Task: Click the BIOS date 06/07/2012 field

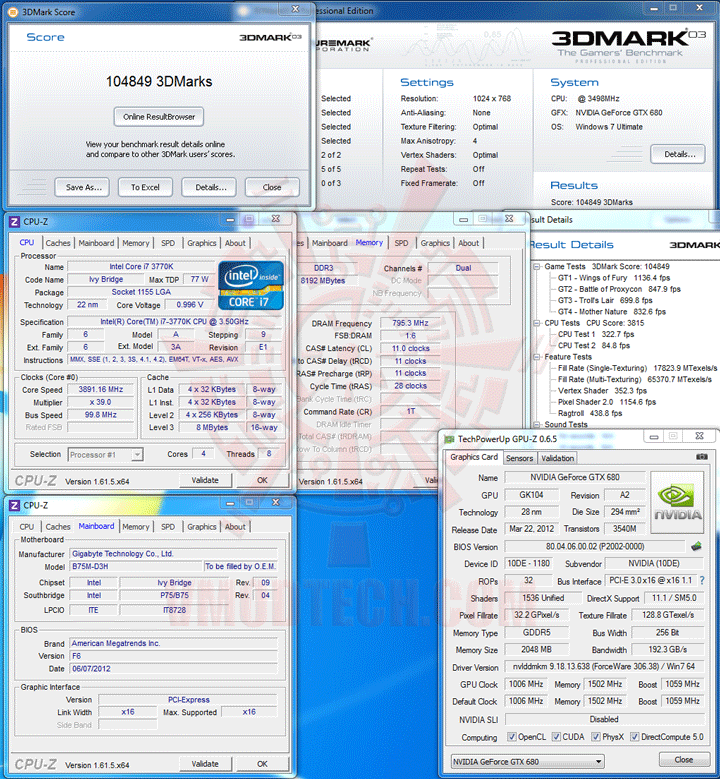Action: (173, 669)
